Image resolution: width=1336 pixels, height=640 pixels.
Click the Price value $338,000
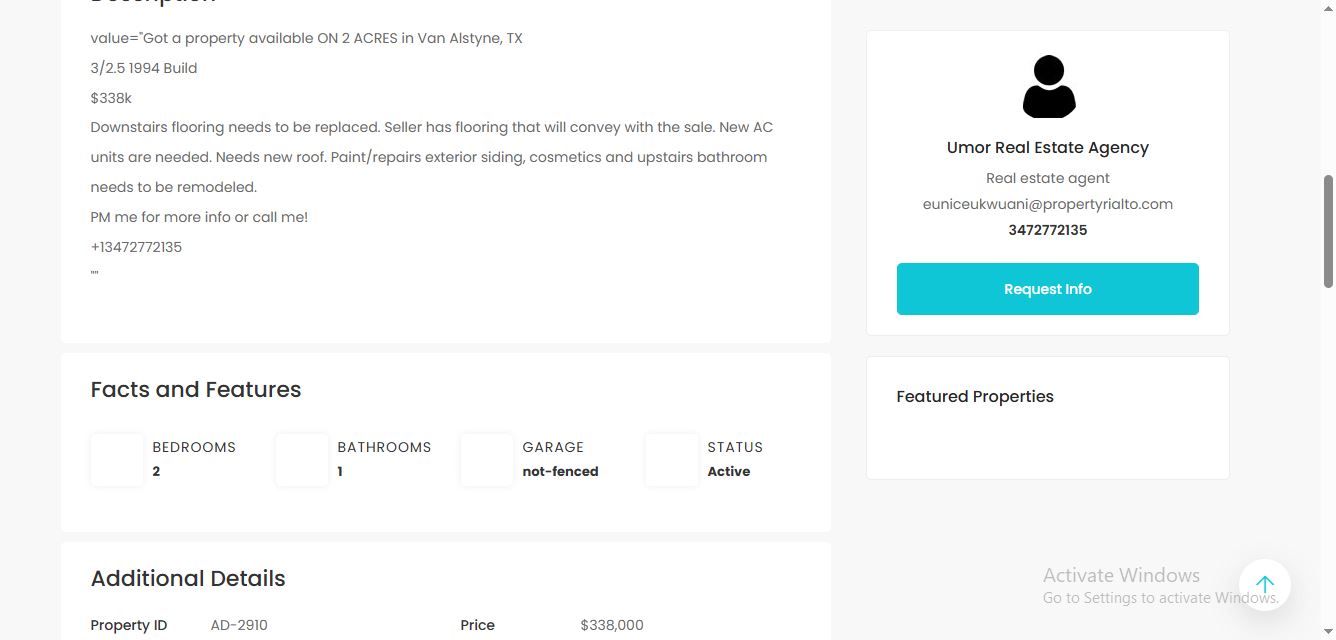[612, 625]
